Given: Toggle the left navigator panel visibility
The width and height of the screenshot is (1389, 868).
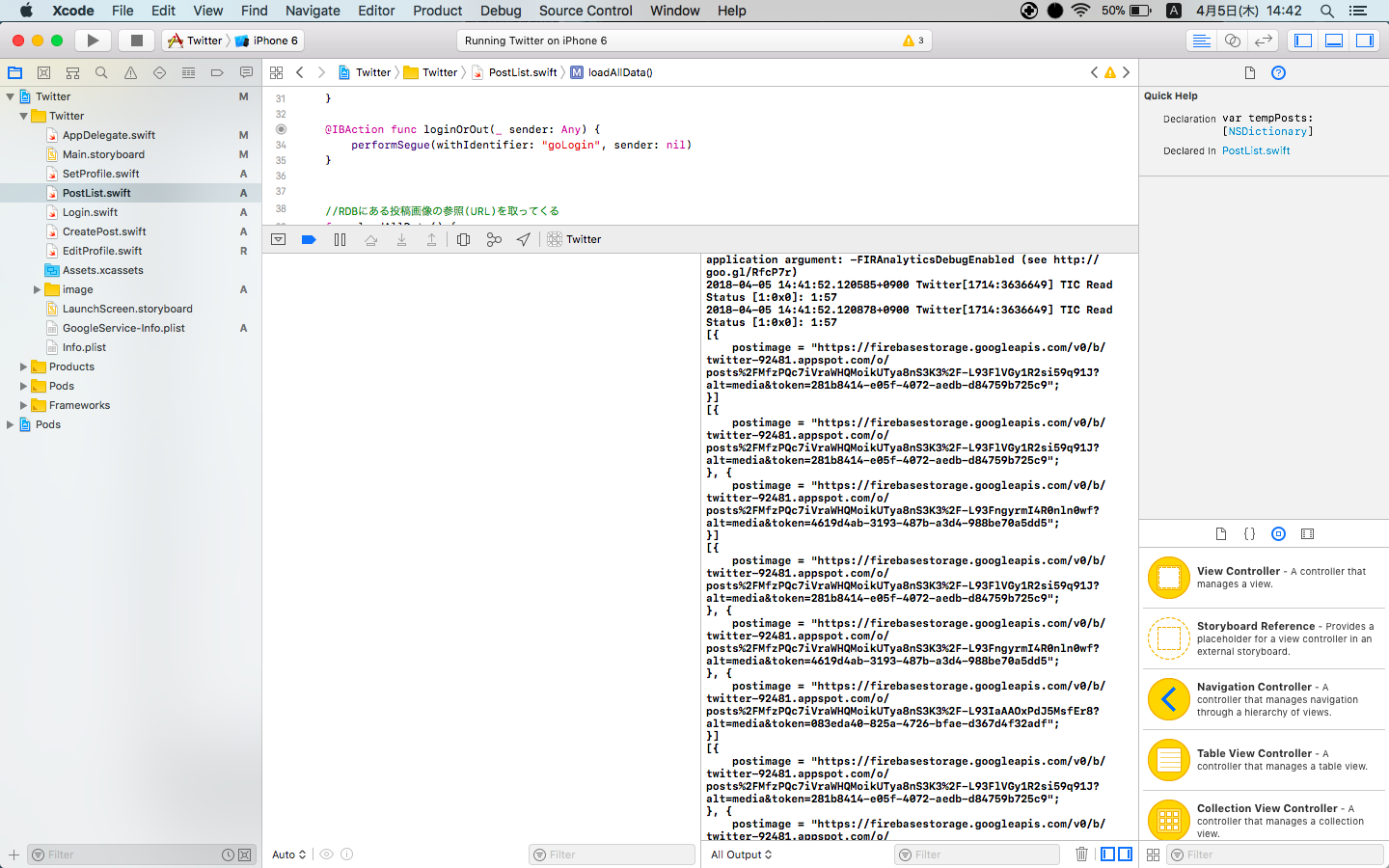Looking at the screenshot, I should click(1302, 41).
